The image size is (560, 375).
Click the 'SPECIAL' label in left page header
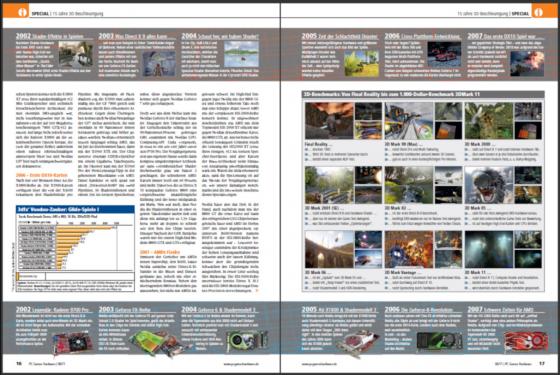40,14
